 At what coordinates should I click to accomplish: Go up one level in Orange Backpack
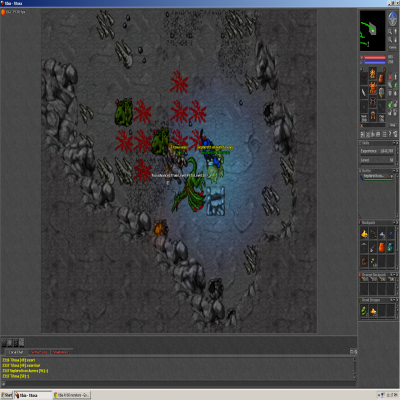coord(391,275)
